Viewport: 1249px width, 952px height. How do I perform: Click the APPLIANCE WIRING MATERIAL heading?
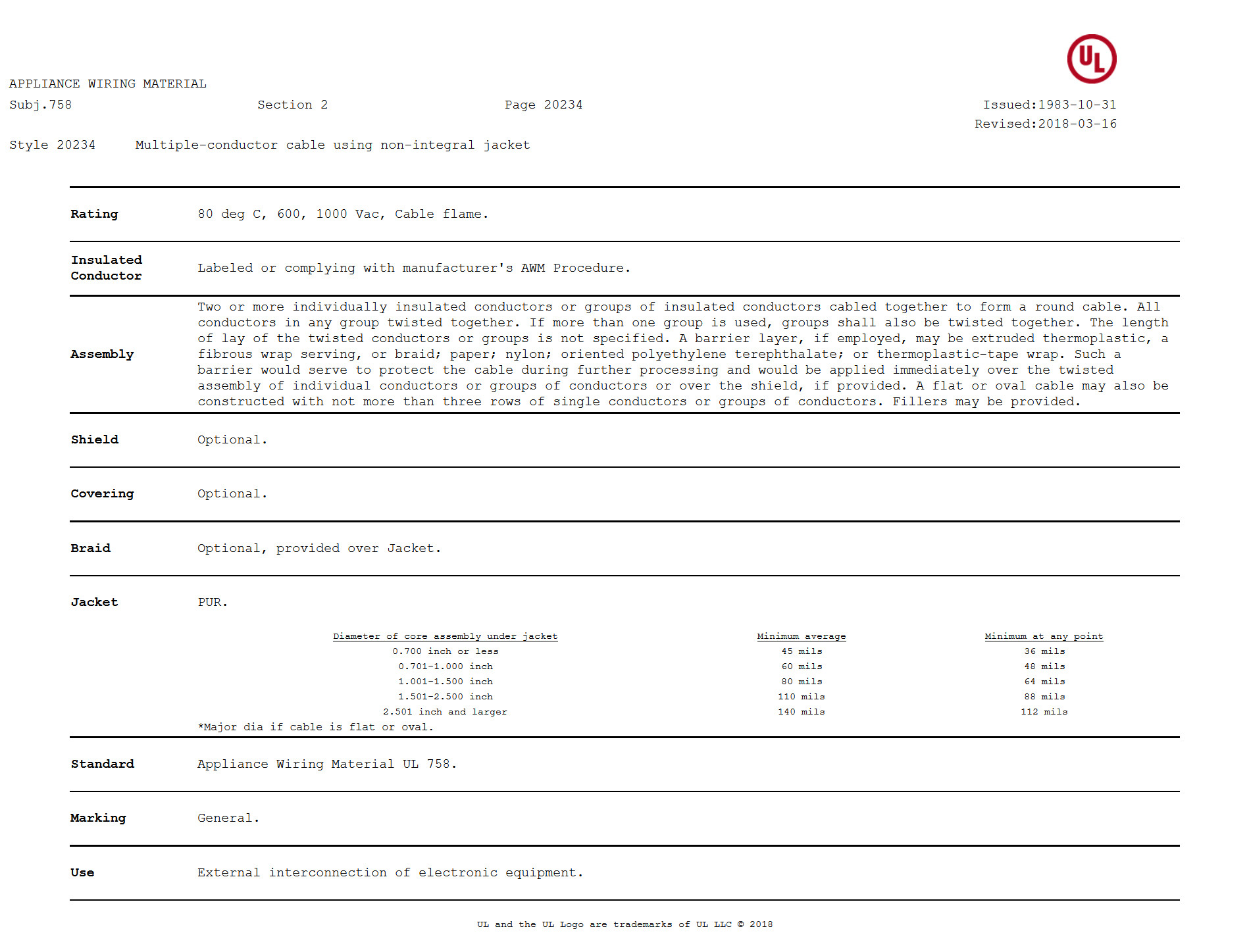coord(107,84)
